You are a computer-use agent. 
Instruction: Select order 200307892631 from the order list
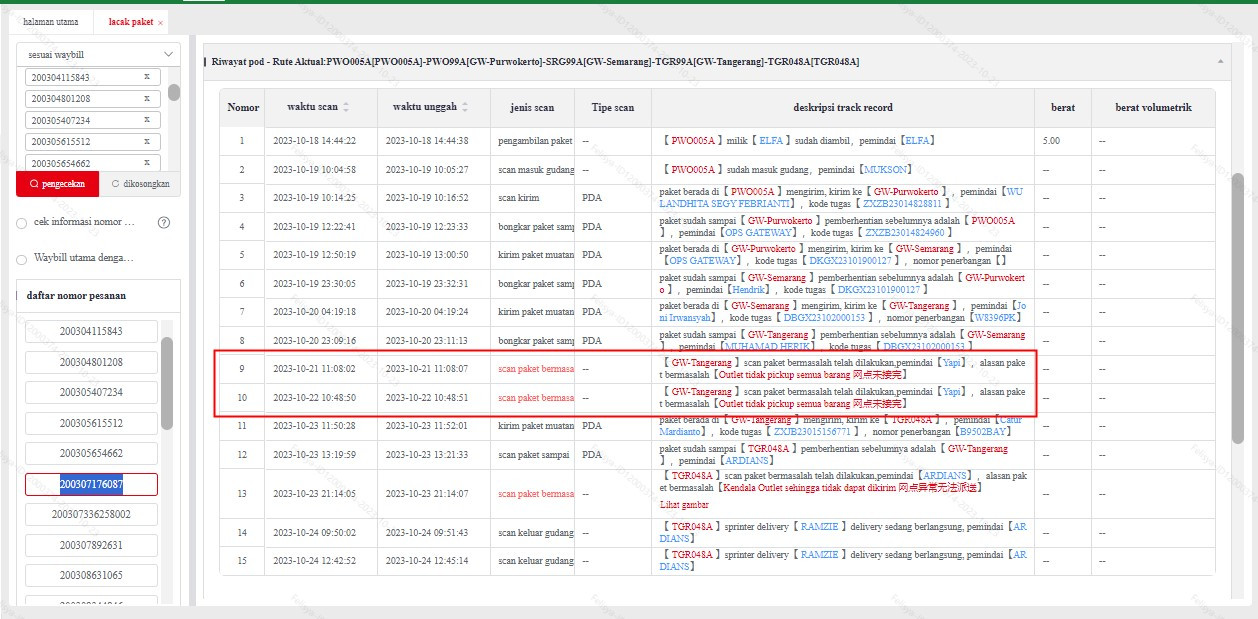91,545
